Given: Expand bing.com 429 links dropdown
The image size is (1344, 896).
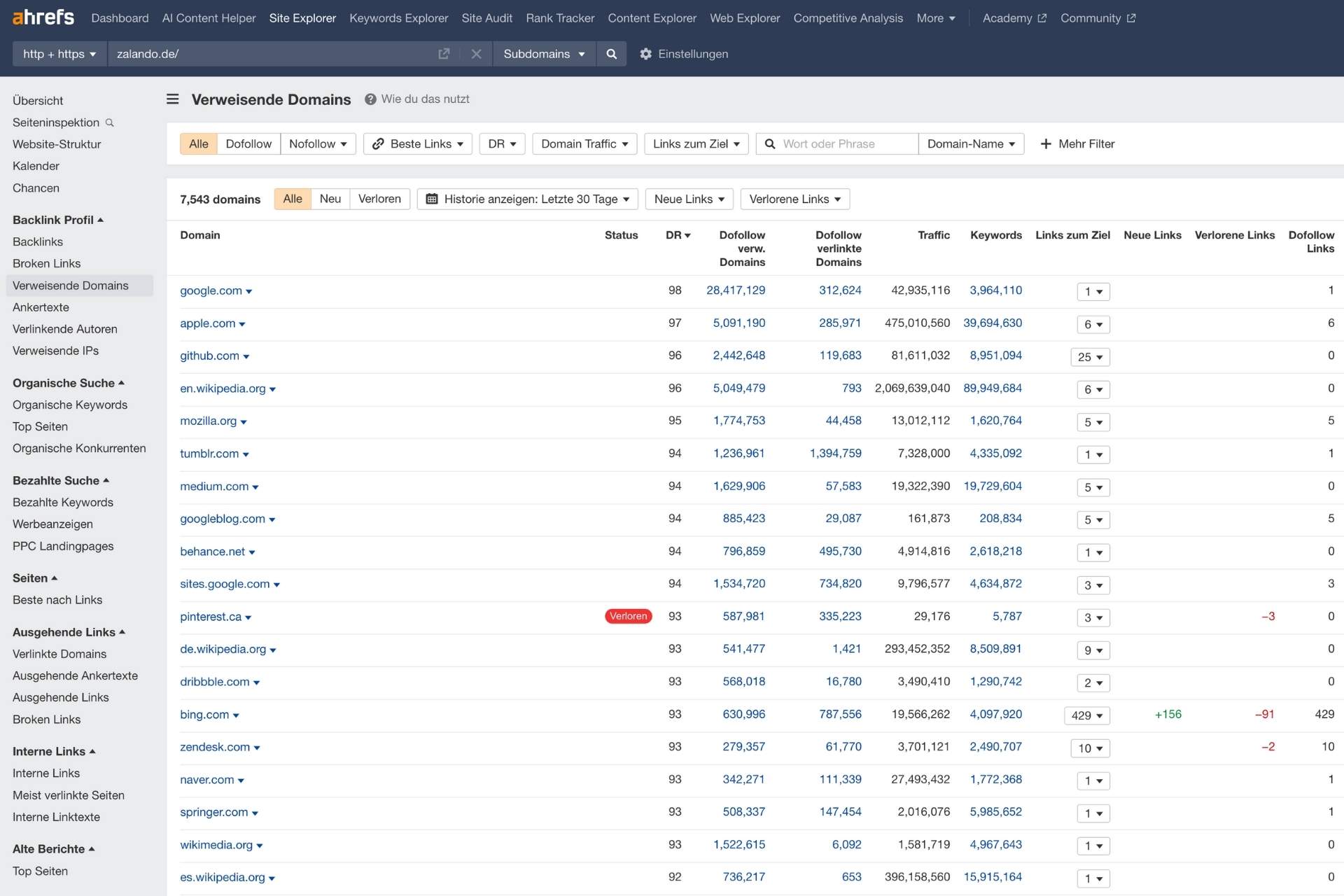Looking at the screenshot, I should [1086, 715].
